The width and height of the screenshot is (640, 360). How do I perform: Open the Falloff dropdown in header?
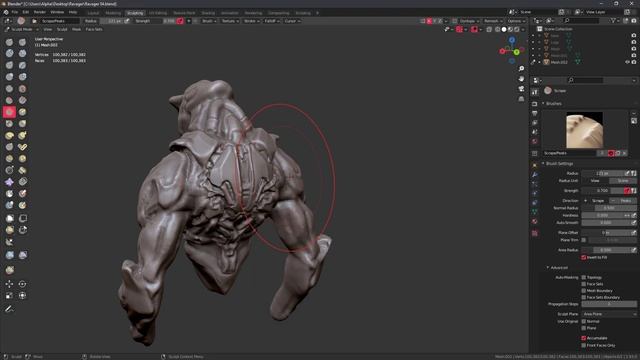[x=272, y=21]
